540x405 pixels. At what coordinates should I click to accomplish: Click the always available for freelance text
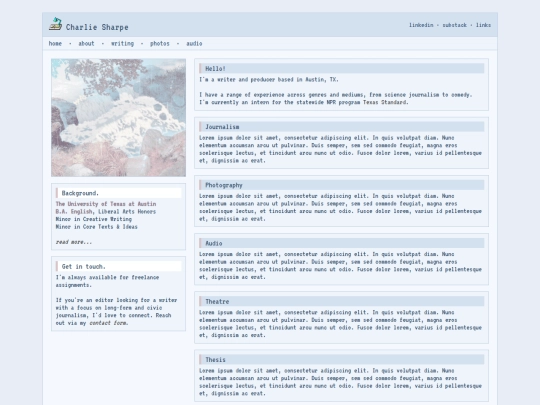coord(107,281)
